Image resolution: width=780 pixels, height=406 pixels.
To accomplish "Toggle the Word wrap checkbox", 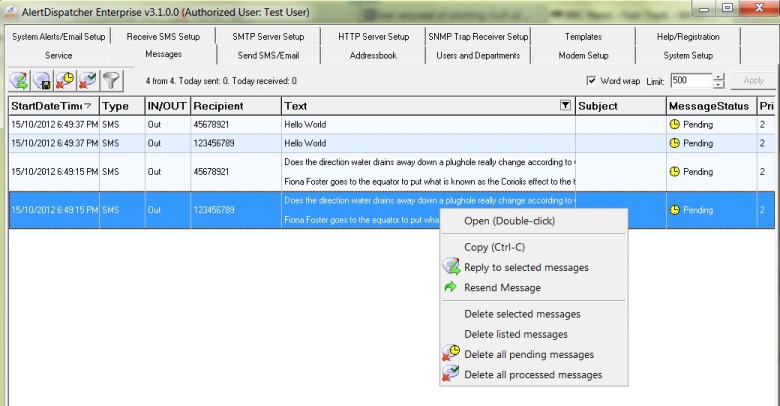I will pos(591,81).
